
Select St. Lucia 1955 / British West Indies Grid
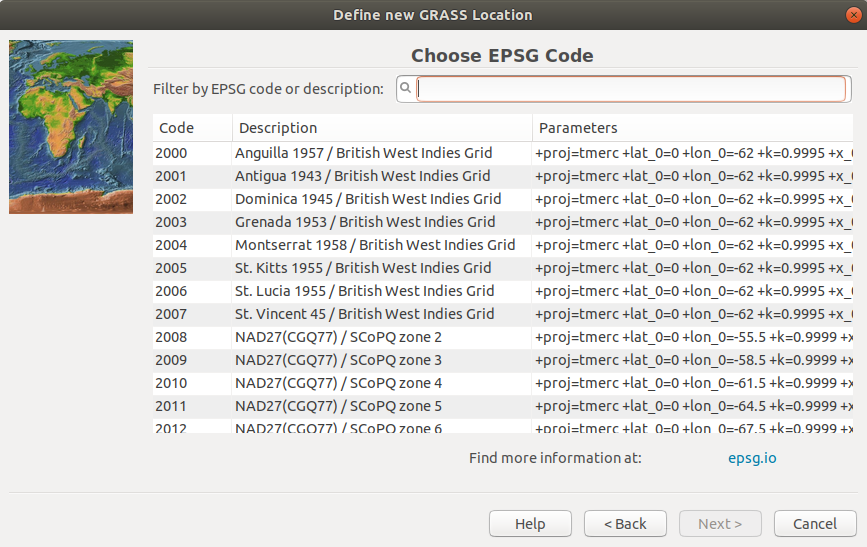pyautogui.click(x=382, y=291)
